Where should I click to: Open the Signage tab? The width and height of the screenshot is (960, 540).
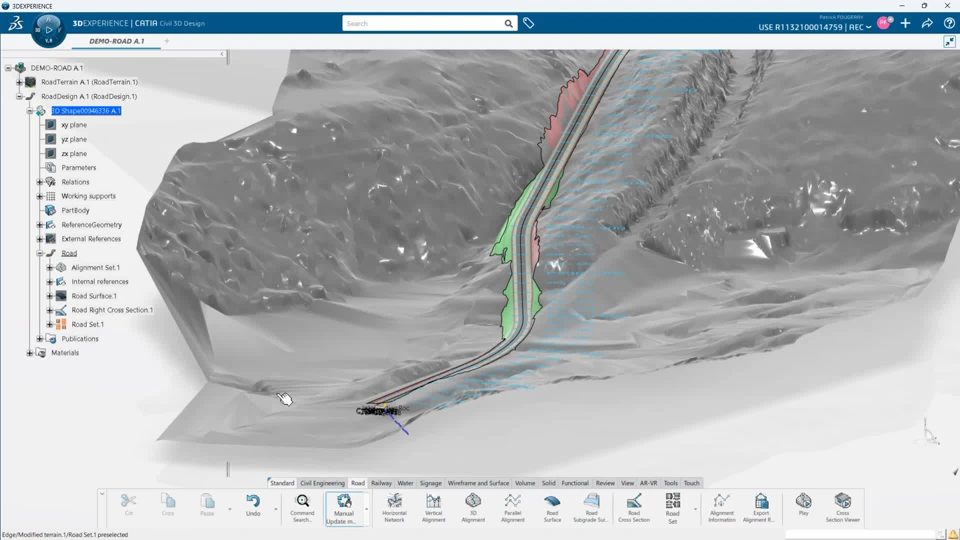tap(430, 483)
